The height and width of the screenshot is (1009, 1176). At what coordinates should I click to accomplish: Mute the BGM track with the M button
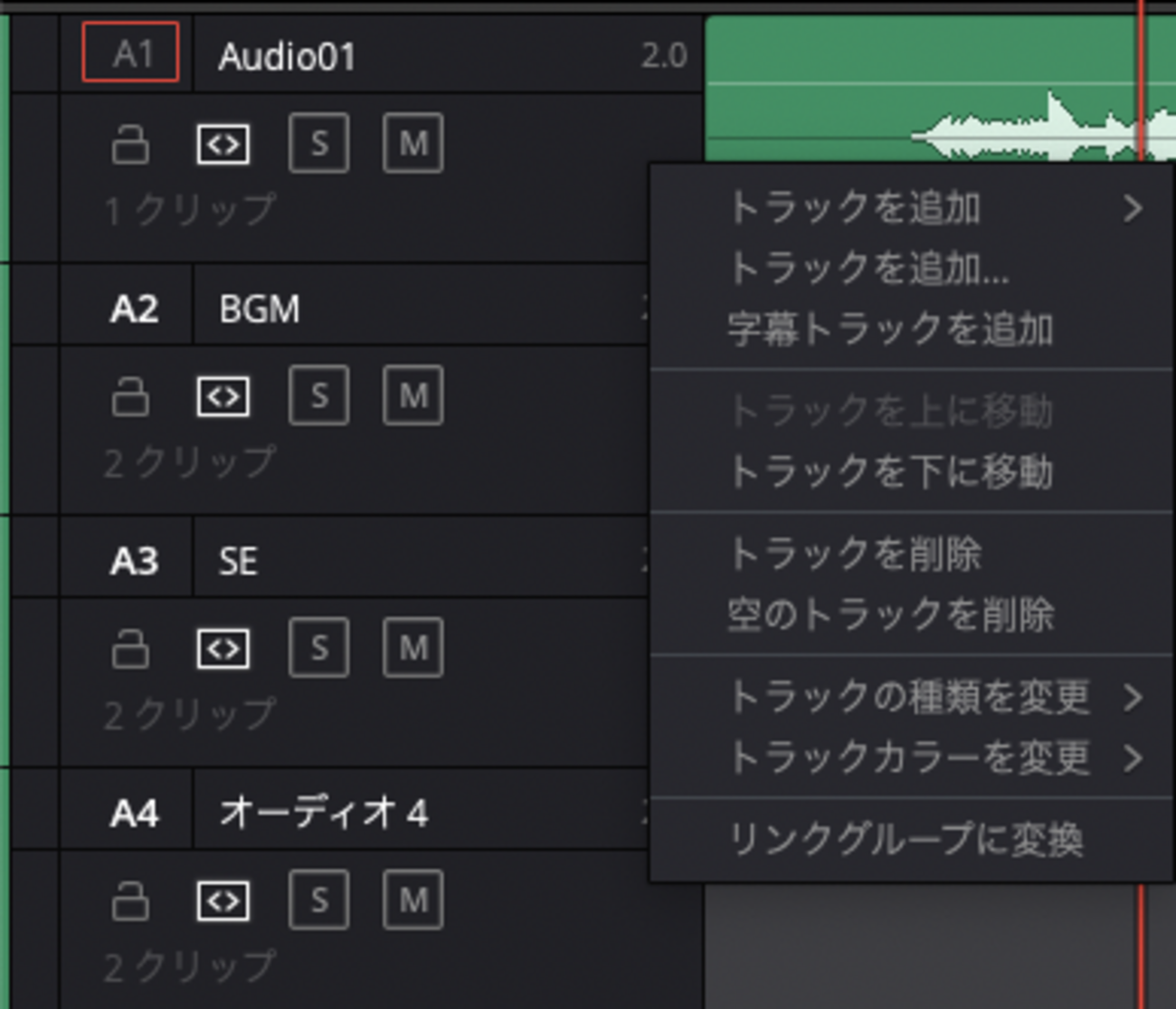tap(413, 395)
